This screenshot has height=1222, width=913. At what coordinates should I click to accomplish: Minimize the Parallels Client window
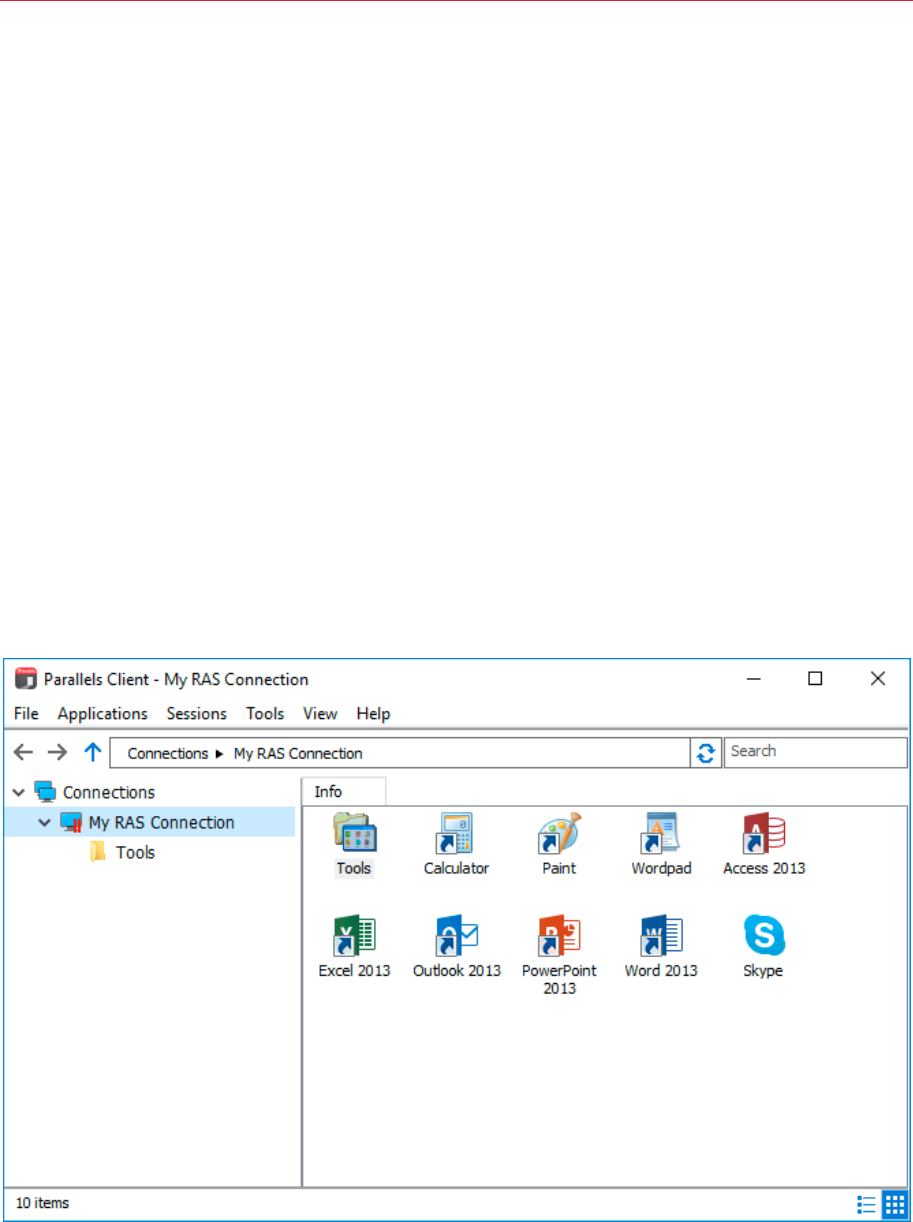[x=754, y=679]
